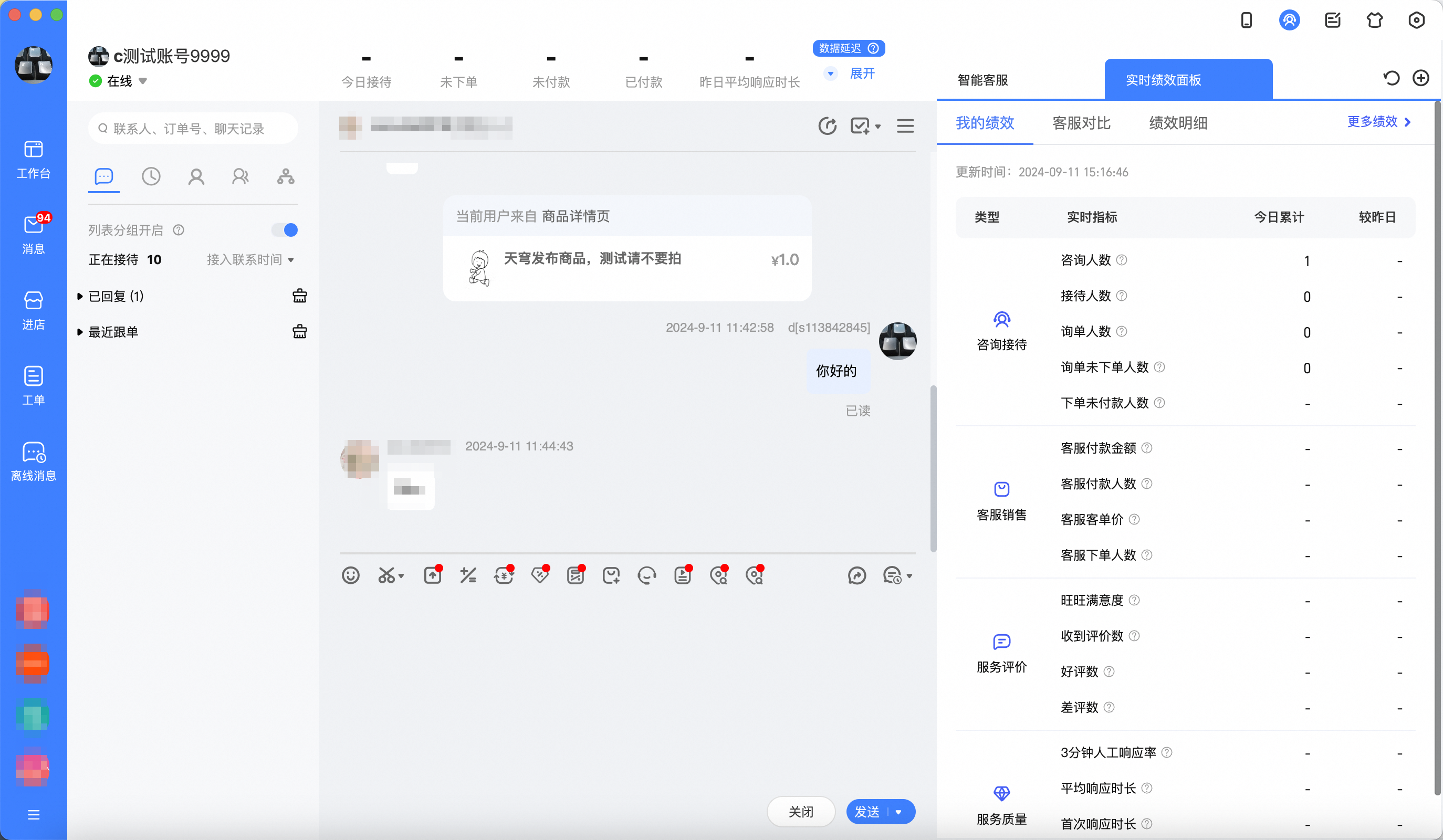Select the recent history clock tab
The image size is (1443, 840).
151,176
